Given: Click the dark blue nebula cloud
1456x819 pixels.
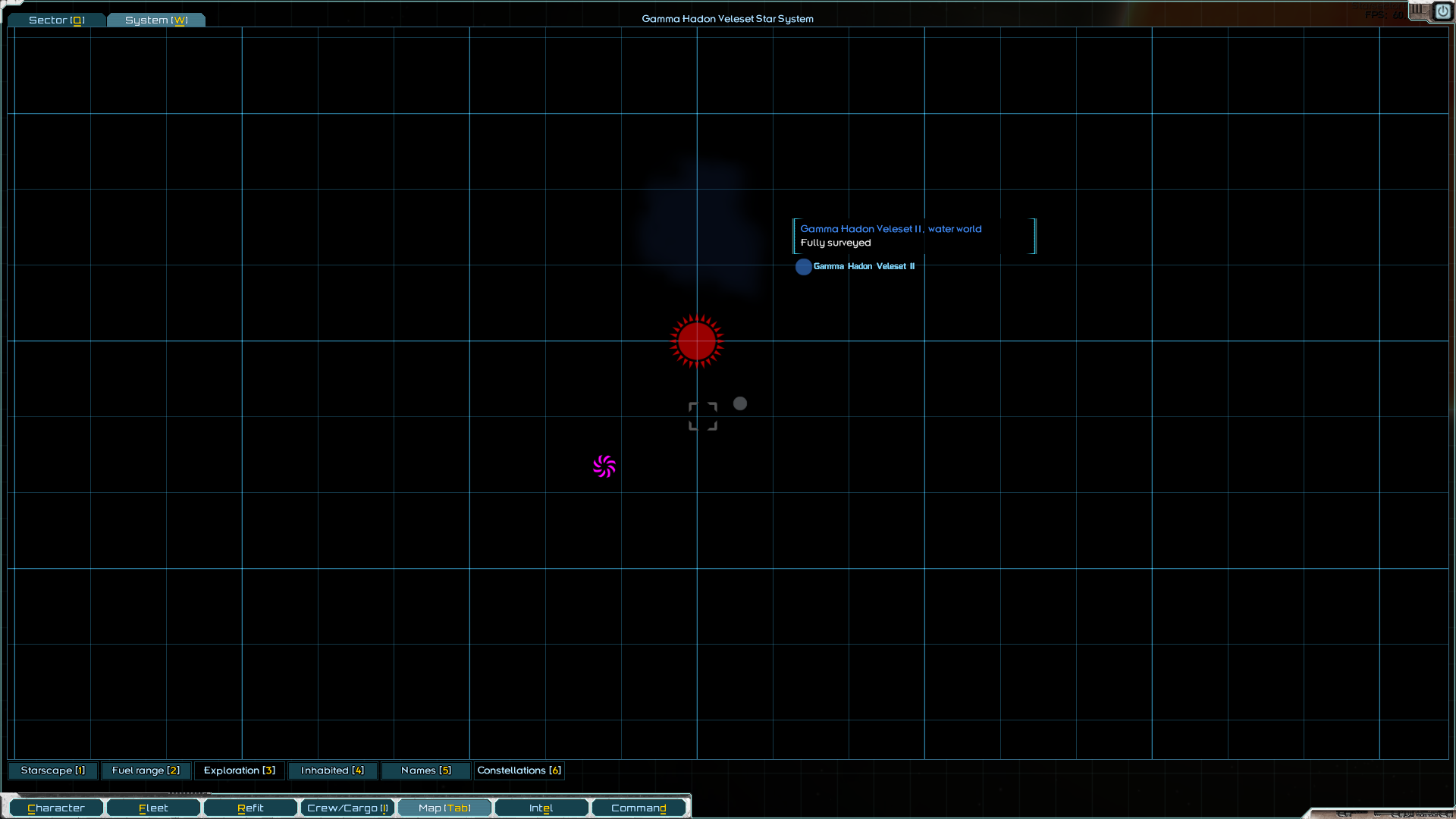Looking at the screenshot, I should [x=698, y=224].
